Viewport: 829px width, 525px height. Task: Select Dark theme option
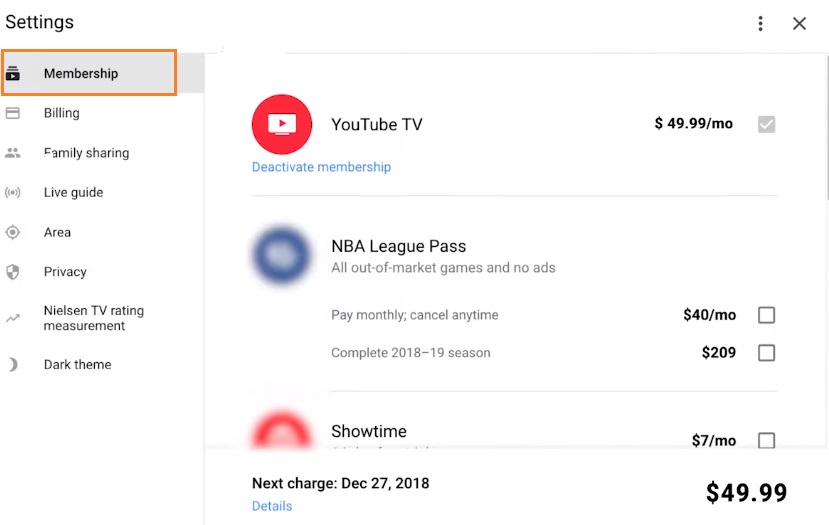tap(103, 364)
